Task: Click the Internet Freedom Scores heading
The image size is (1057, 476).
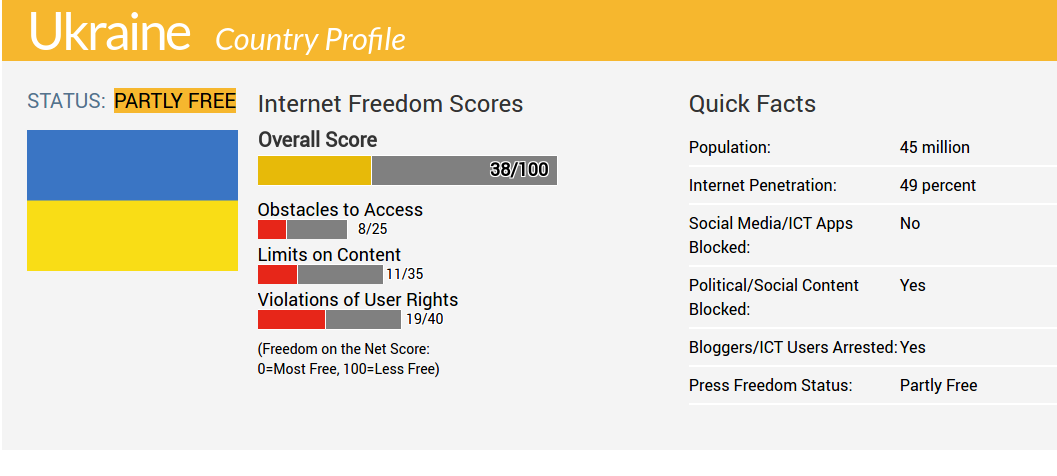Action: [x=390, y=104]
